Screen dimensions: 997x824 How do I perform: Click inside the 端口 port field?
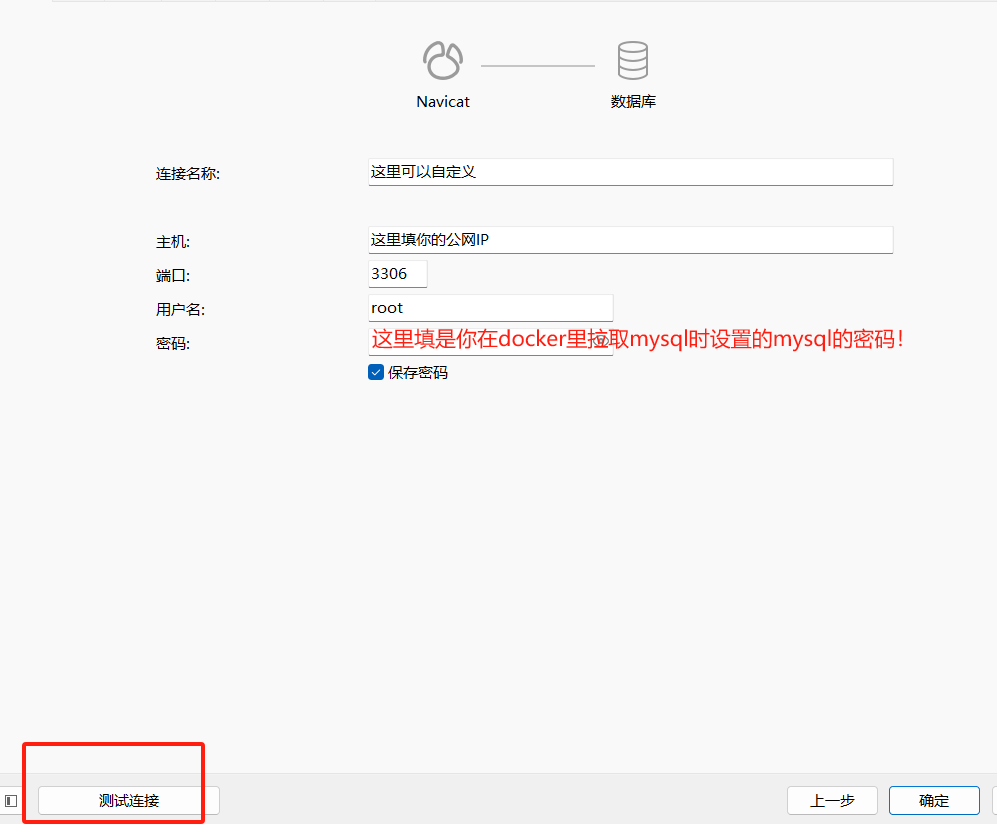(x=396, y=273)
